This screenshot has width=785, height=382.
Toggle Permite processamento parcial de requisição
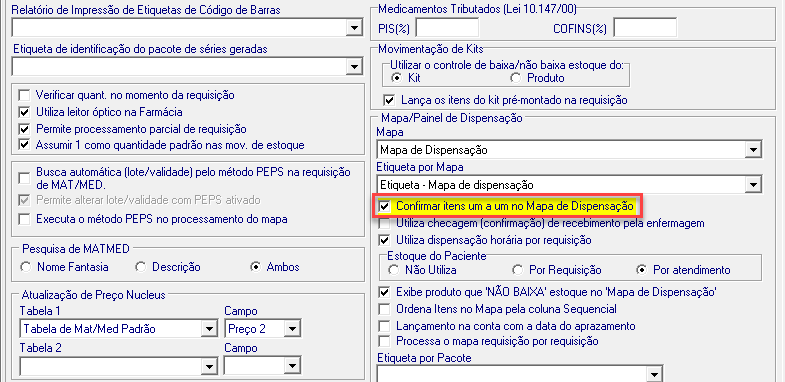pos(24,129)
